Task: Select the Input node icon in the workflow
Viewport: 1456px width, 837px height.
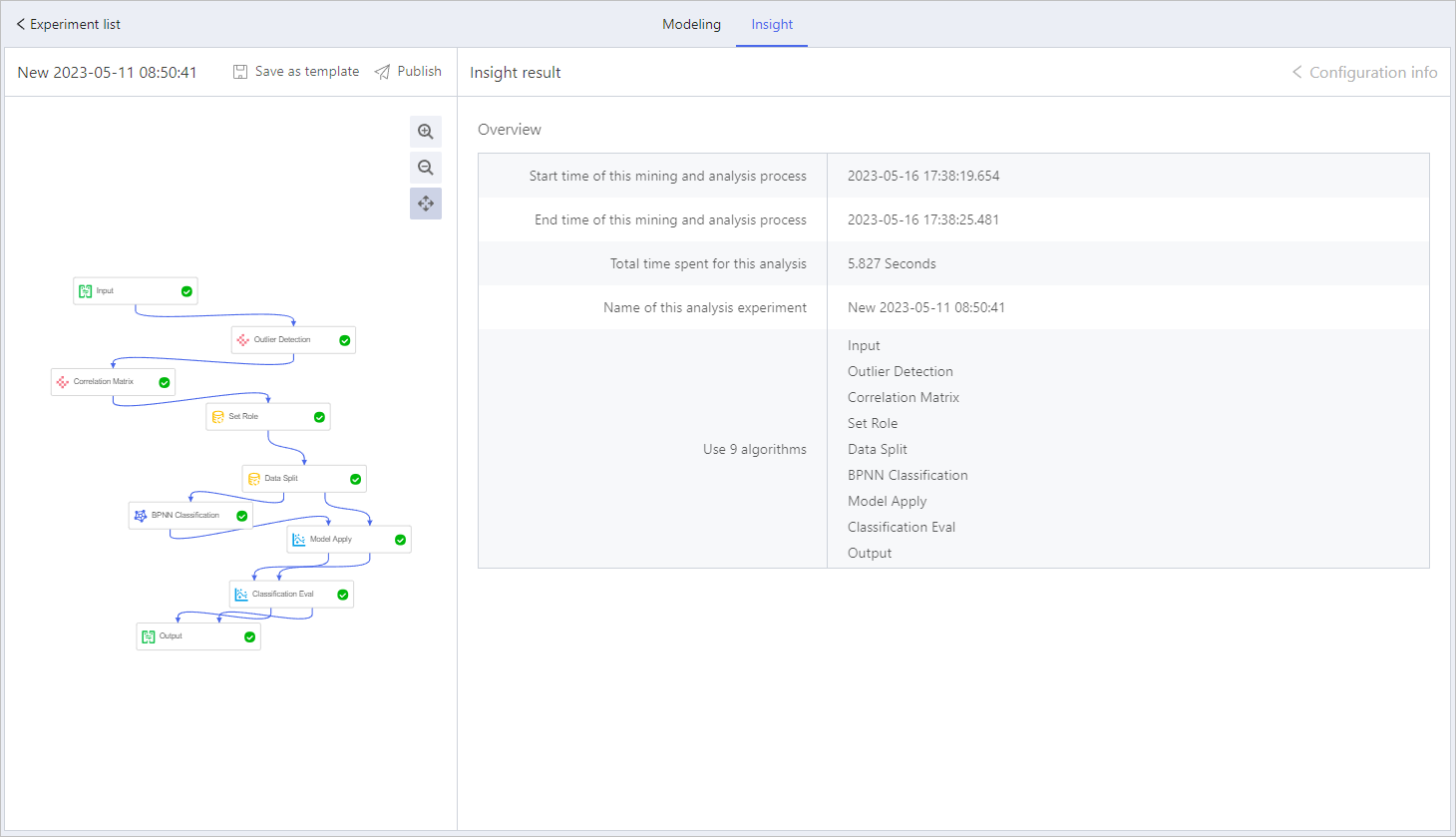Action: click(x=86, y=290)
